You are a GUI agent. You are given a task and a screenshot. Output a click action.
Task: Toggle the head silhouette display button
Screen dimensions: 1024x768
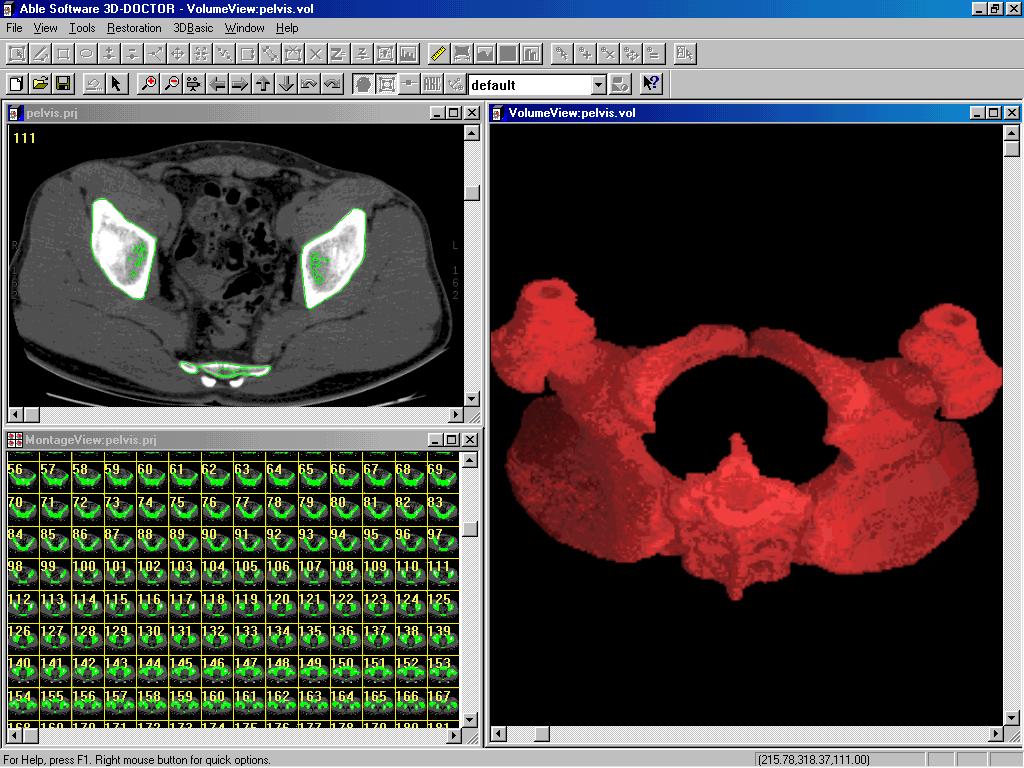363,84
